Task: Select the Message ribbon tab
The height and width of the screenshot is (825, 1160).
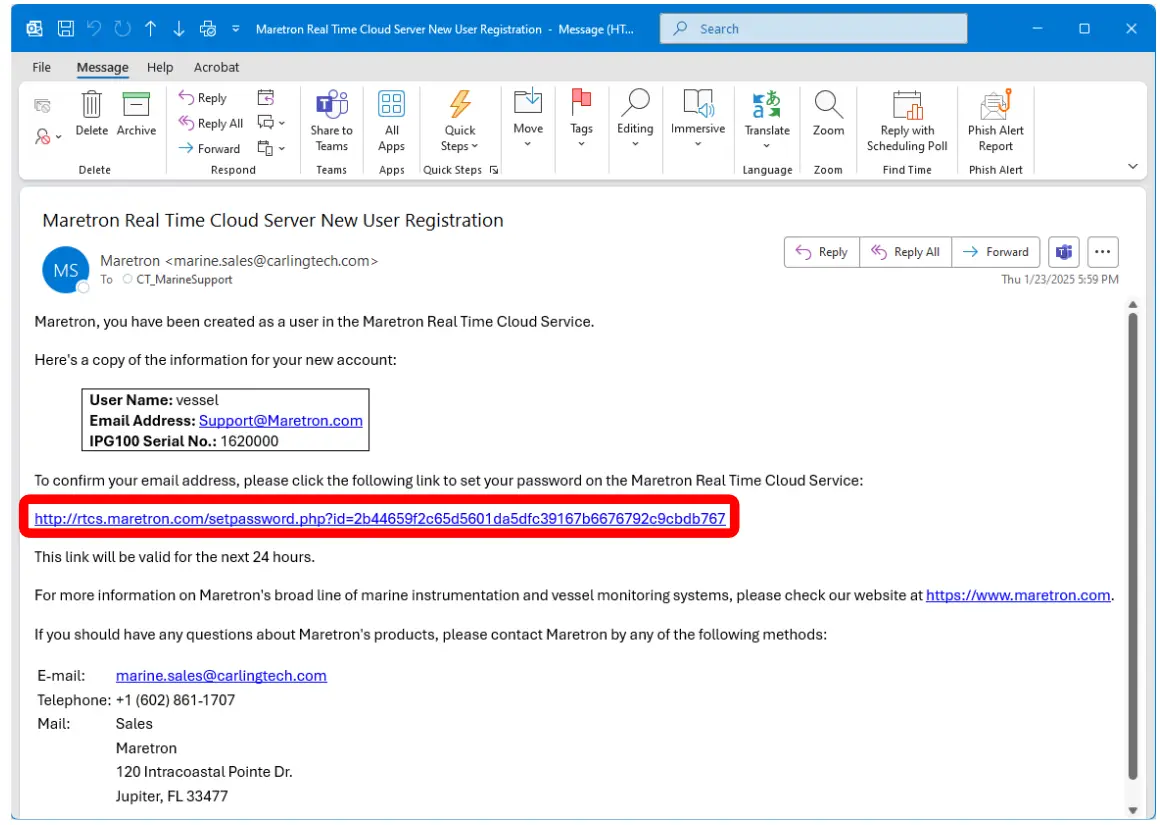Action: (102, 67)
